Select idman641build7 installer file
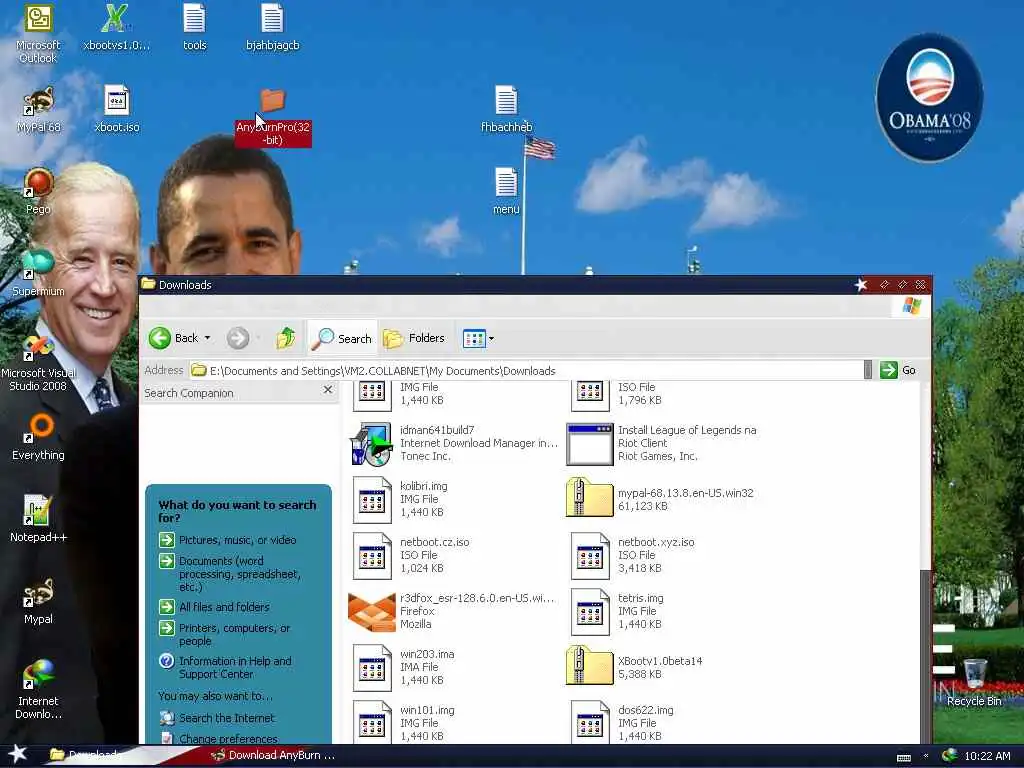This screenshot has width=1024, height=768. click(454, 443)
